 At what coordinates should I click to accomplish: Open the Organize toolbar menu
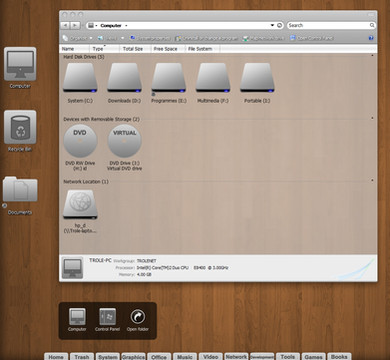point(78,38)
